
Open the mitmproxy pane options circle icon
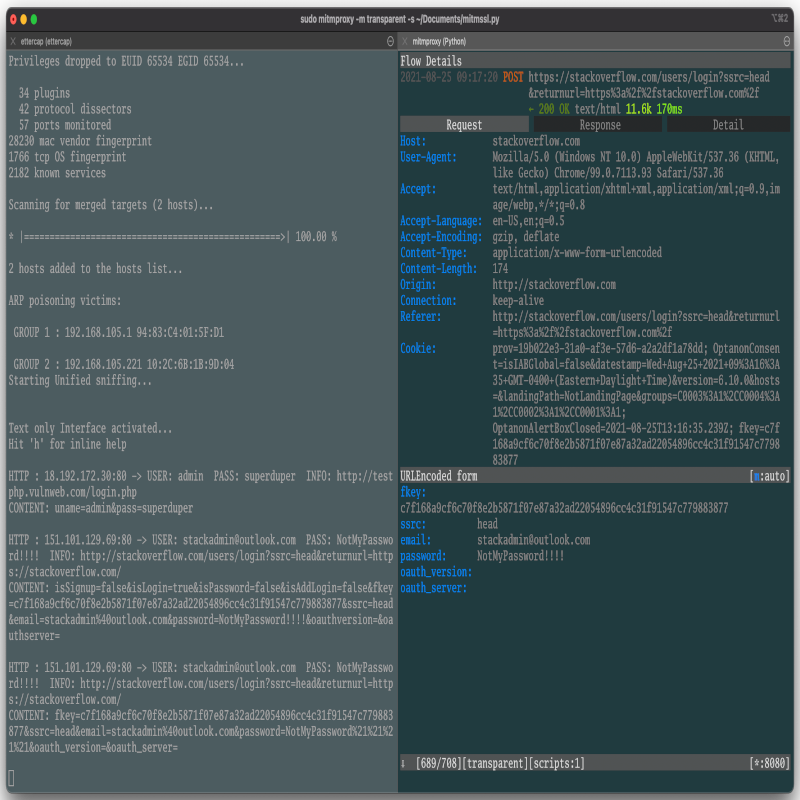click(x=787, y=41)
